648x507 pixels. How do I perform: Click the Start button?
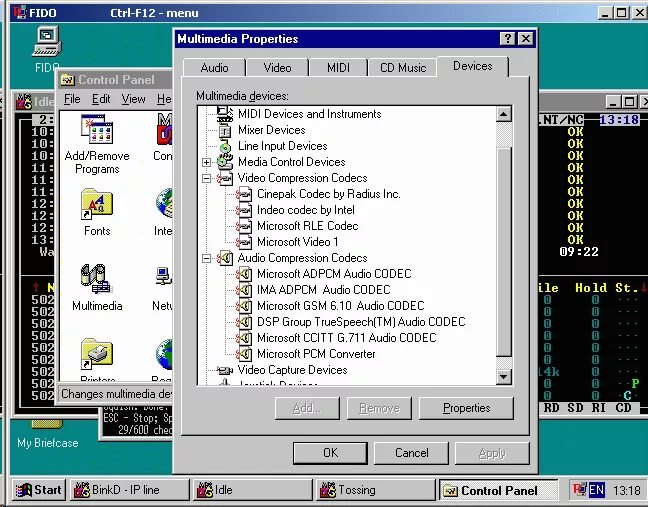coord(39,490)
